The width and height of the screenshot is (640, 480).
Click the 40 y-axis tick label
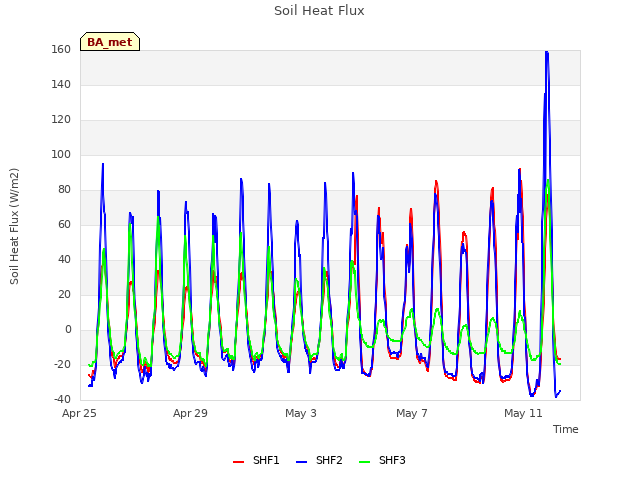[64, 260]
